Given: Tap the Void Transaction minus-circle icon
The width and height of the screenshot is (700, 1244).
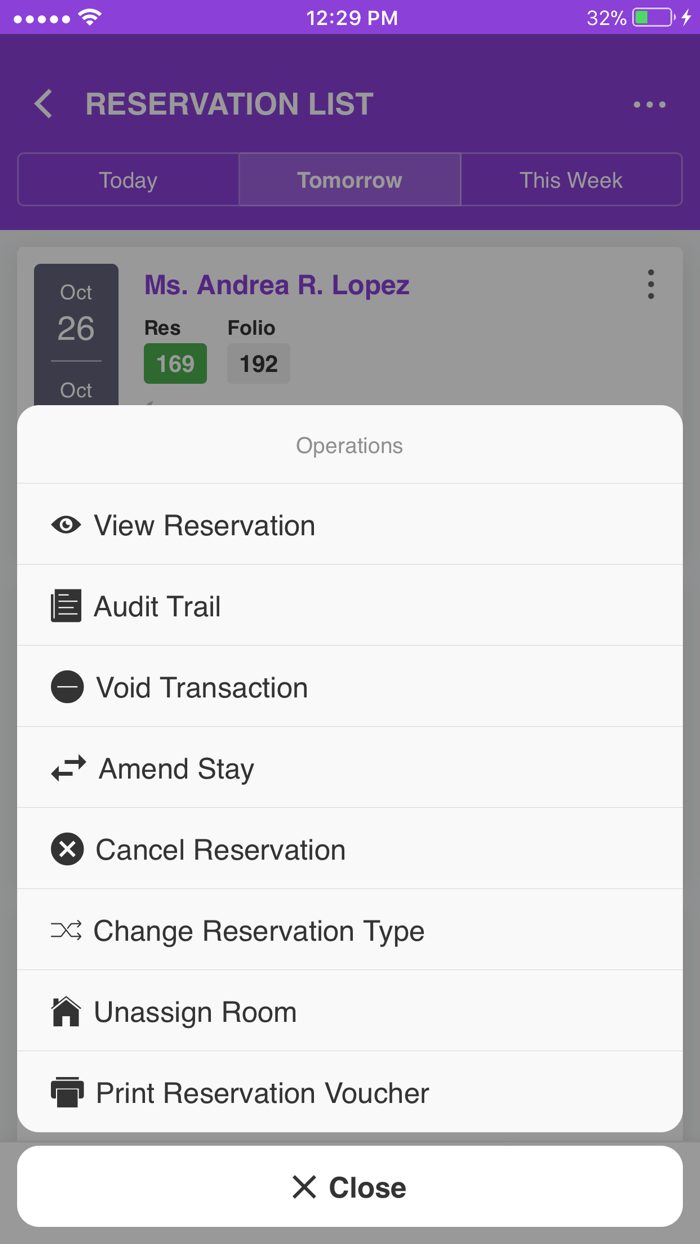Looking at the screenshot, I should 67,687.
